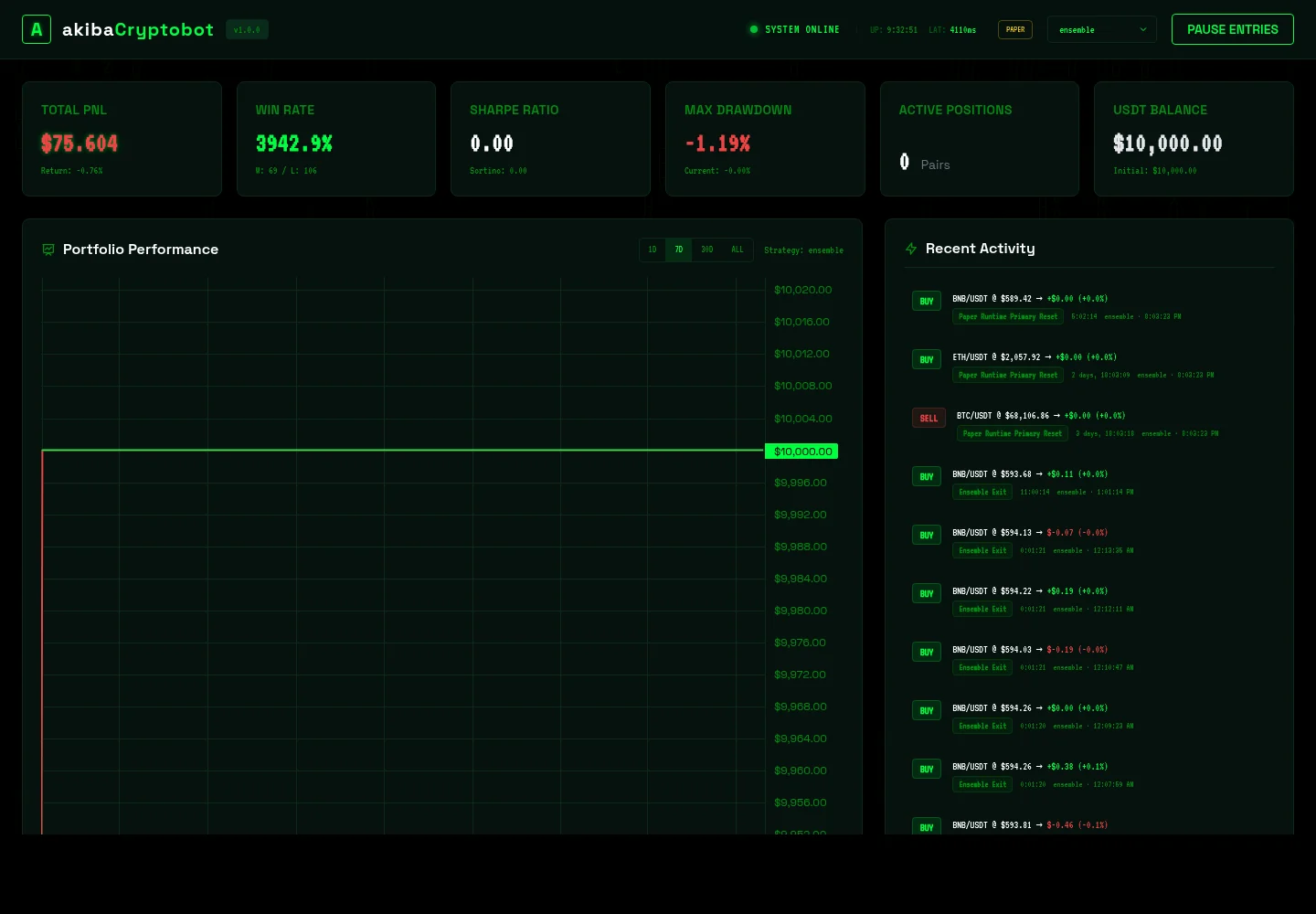Select the ALL chart range tab

[x=738, y=250]
